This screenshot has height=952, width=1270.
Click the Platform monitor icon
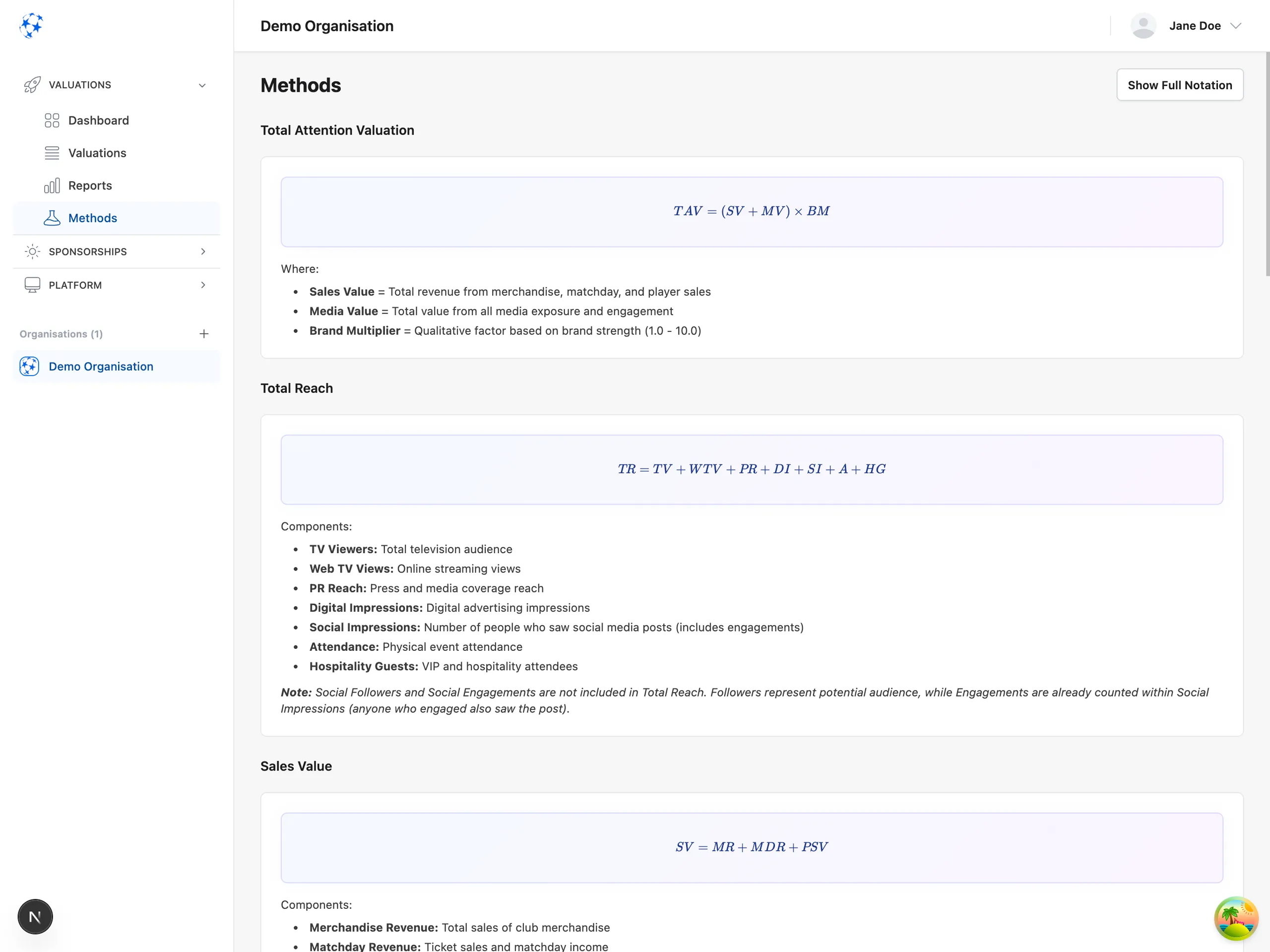[32, 285]
